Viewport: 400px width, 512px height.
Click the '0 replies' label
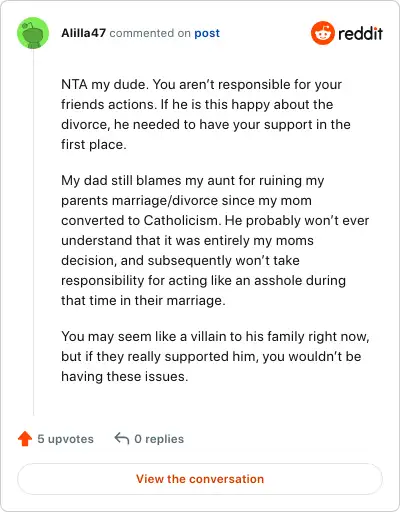pyautogui.click(x=159, y=439)
